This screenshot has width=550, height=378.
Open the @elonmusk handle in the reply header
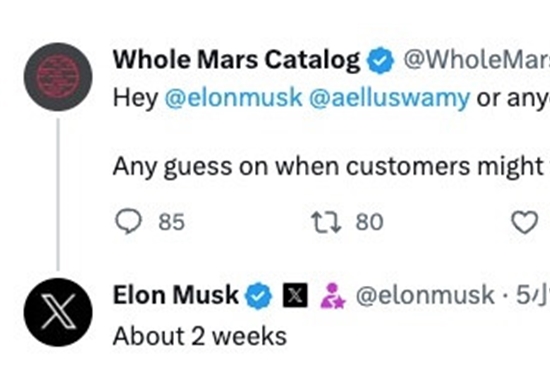425,295
